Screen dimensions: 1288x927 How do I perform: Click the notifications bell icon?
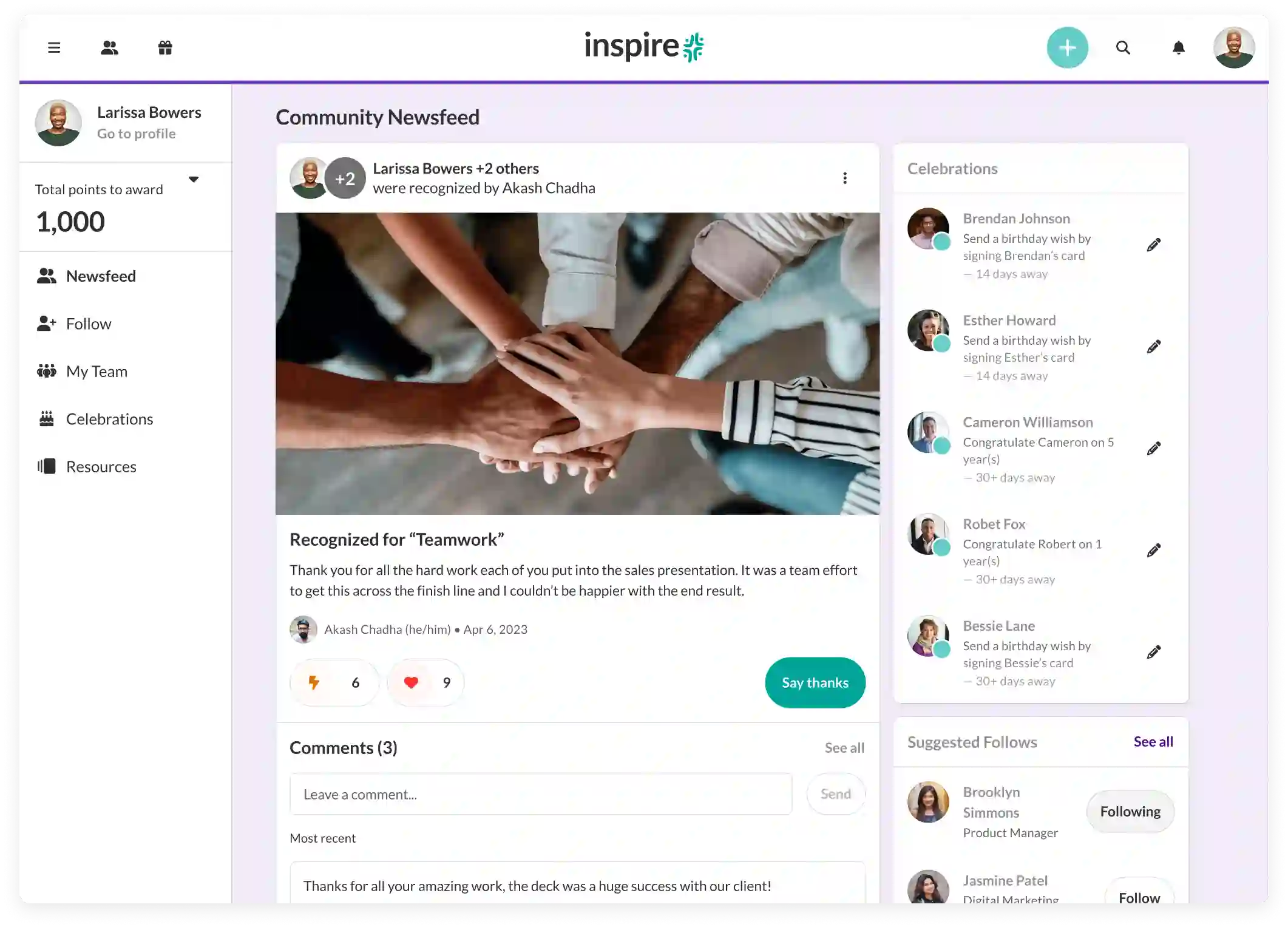tap(1178, 47)
